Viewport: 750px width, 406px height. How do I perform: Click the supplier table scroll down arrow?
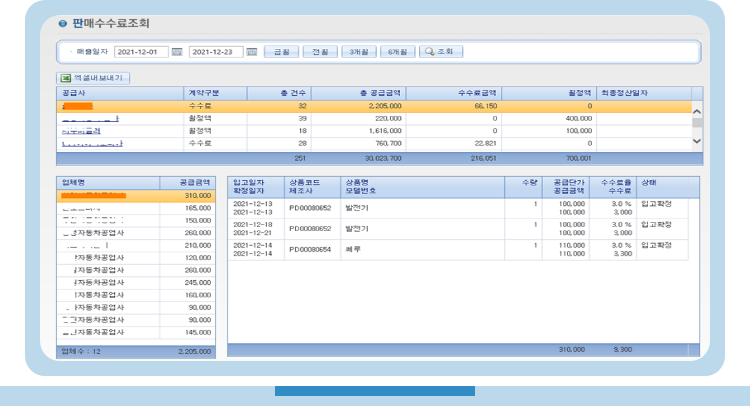coord(697,141)
